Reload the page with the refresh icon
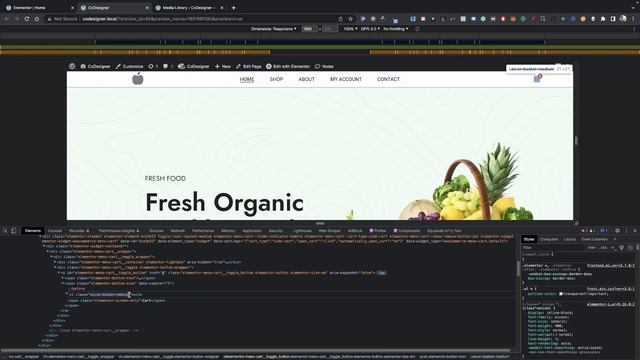The image size is (640, 360). pyautogui.click(x=27, y=19)
